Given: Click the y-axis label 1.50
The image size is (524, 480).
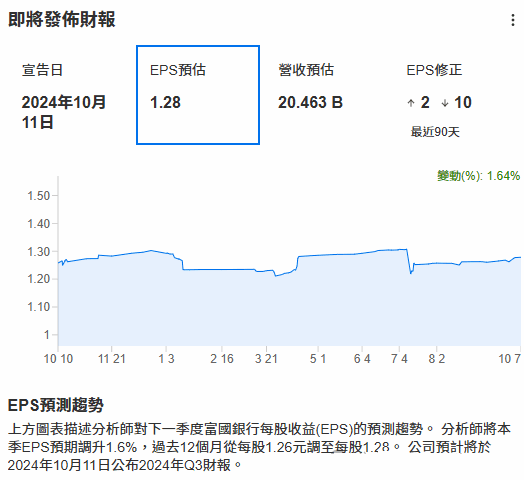Looking at the screenshot, I should tap(39, 196).
